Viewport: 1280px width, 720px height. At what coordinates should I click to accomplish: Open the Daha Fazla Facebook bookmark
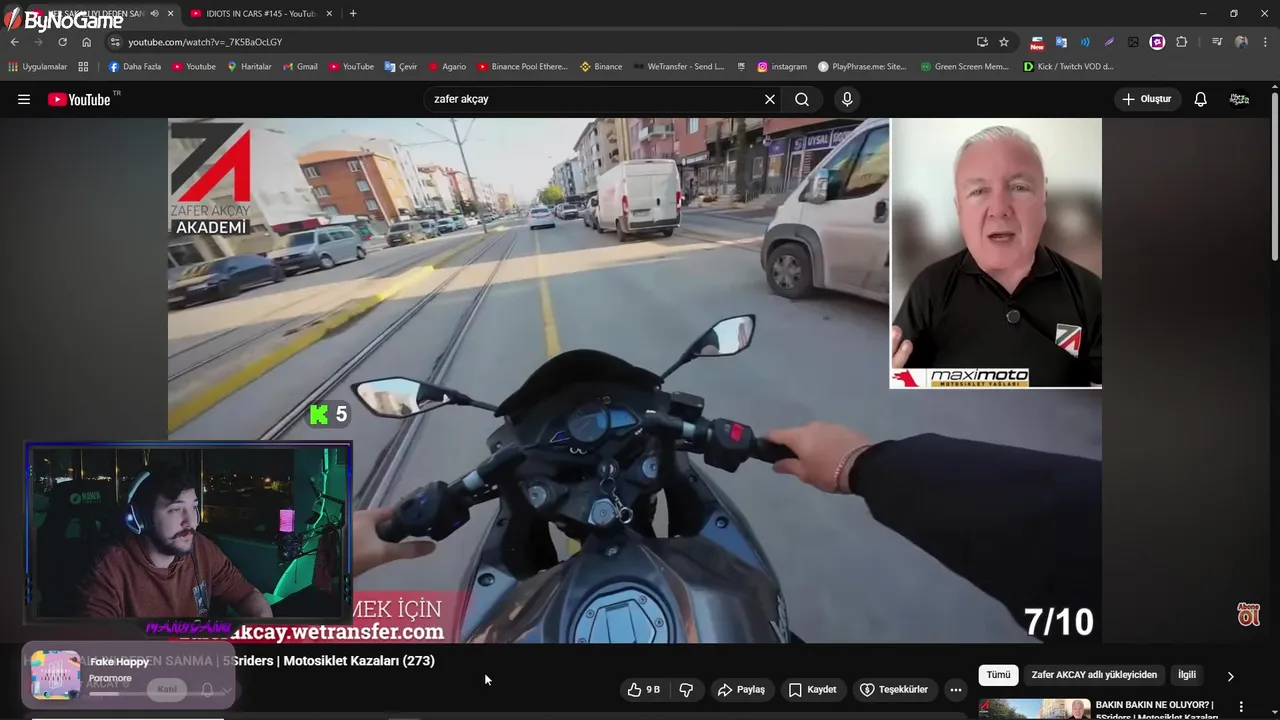pyautogui.click(x=134, y=67)
